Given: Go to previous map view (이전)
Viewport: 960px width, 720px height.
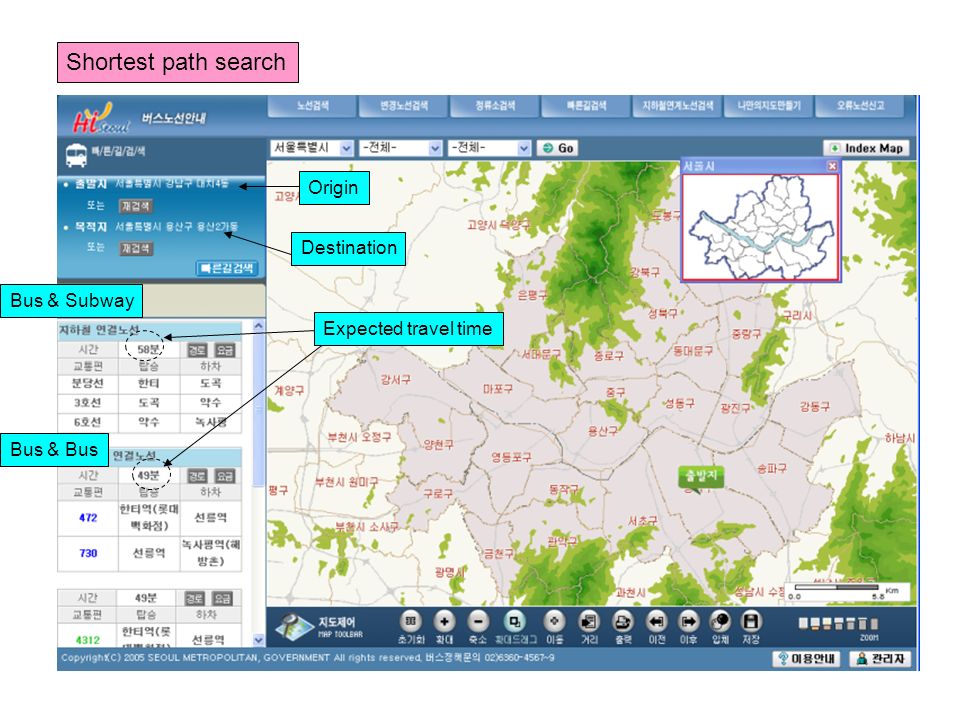Looking at the screenshot, I should pos(656,622).
